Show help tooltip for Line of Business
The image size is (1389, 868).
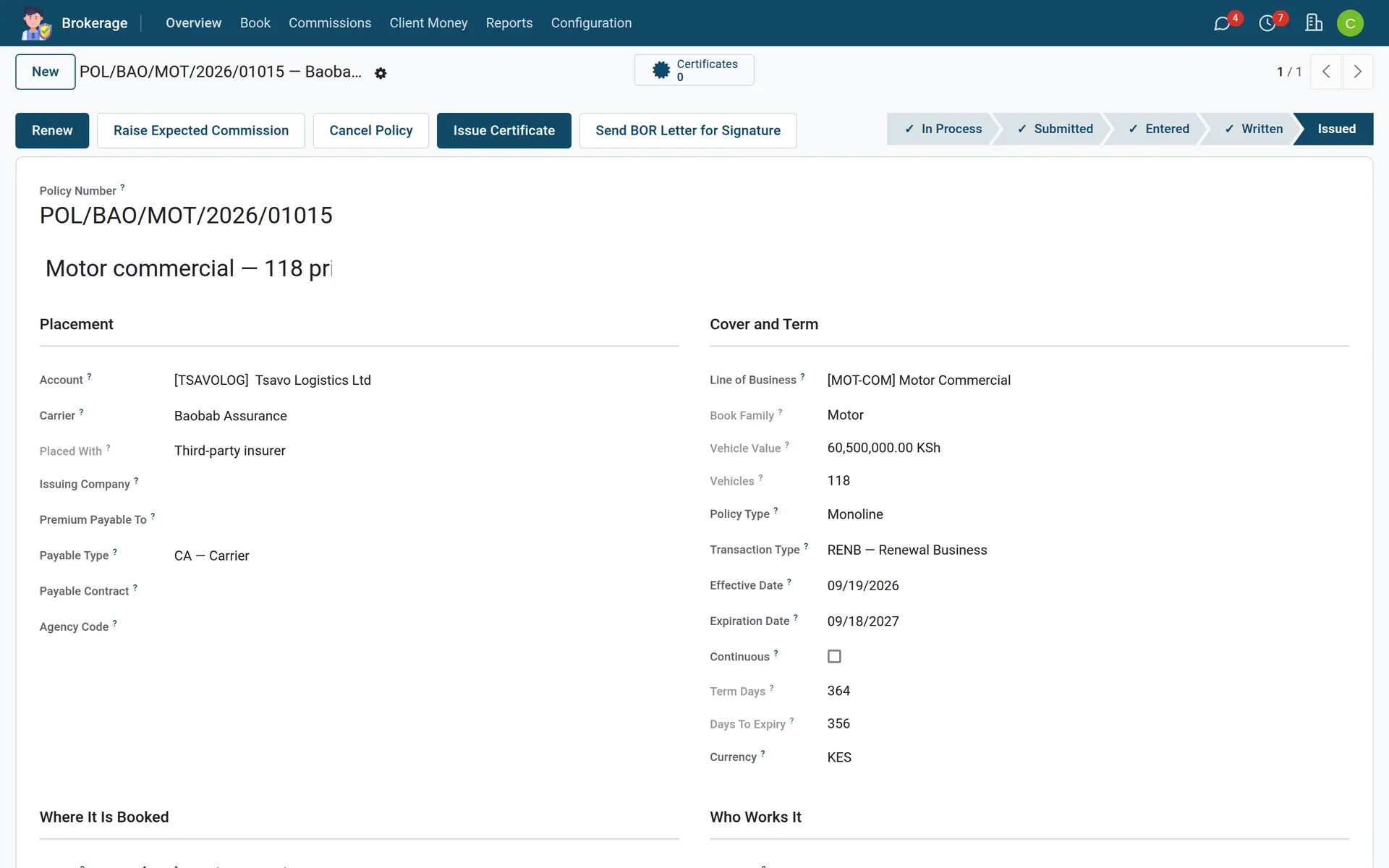click(802, 377)
